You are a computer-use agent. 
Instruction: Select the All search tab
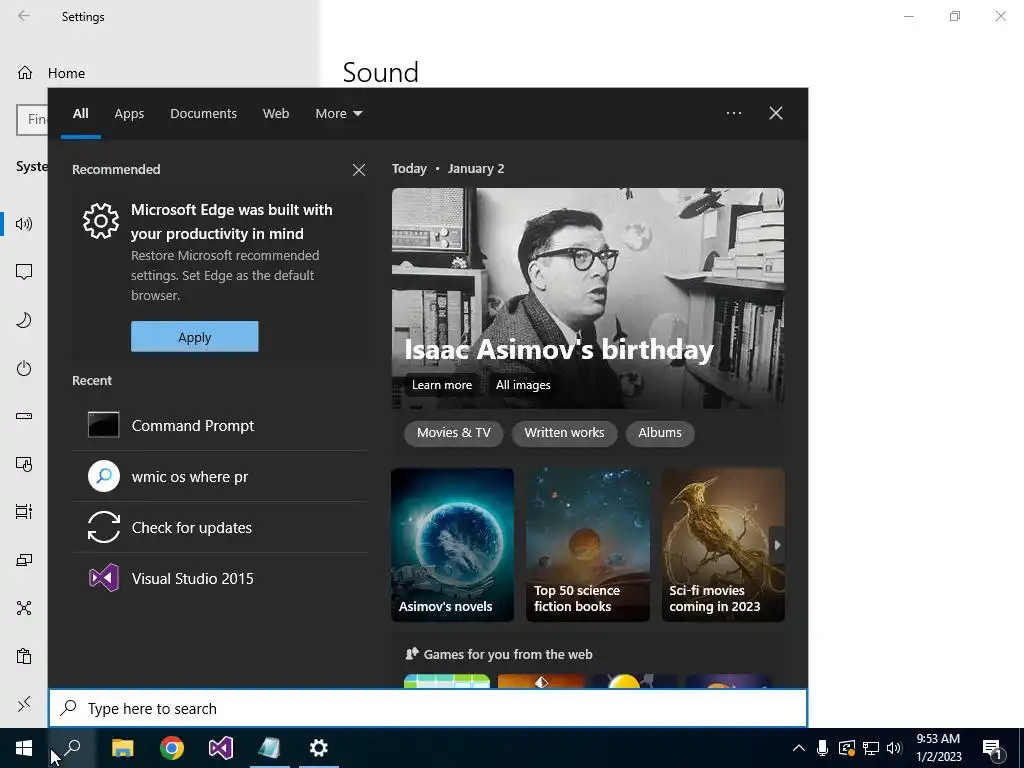tap(81, 113)
